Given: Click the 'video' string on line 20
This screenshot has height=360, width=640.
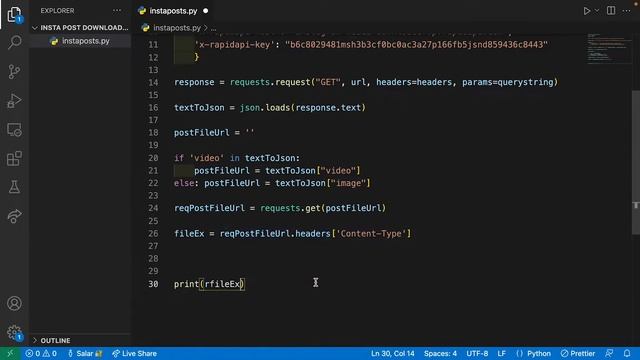Looking at the screenshot, I should point(207,158).
